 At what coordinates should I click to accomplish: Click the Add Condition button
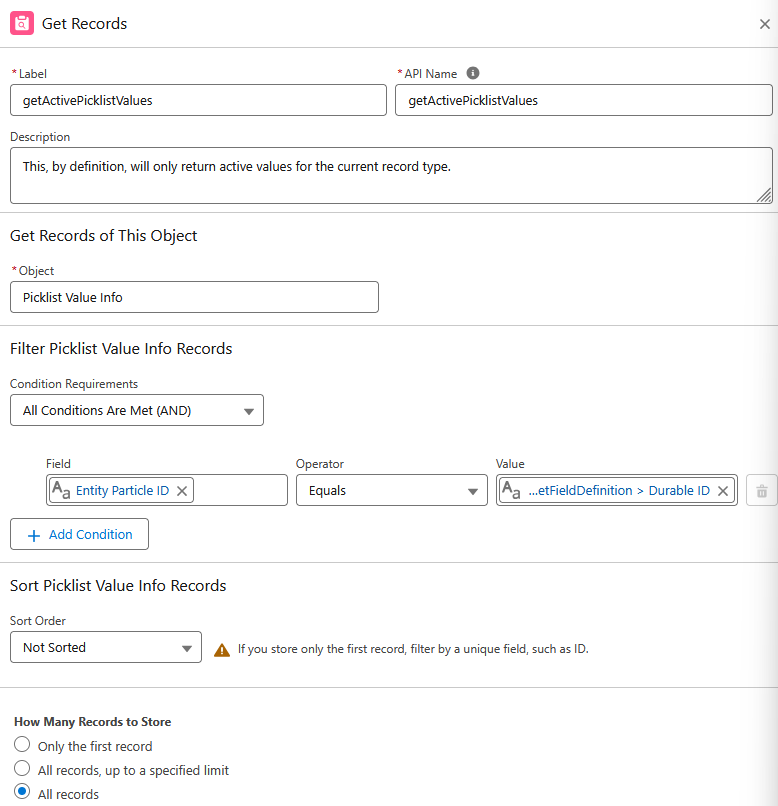pyautogui.click(x=80, y=535)
